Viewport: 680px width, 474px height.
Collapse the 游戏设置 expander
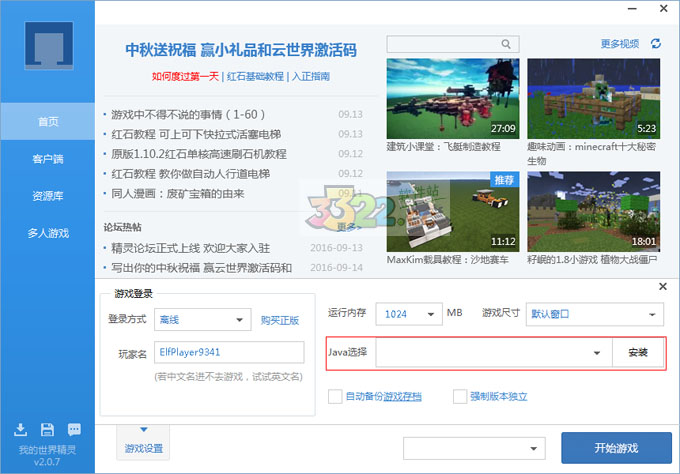143,441
